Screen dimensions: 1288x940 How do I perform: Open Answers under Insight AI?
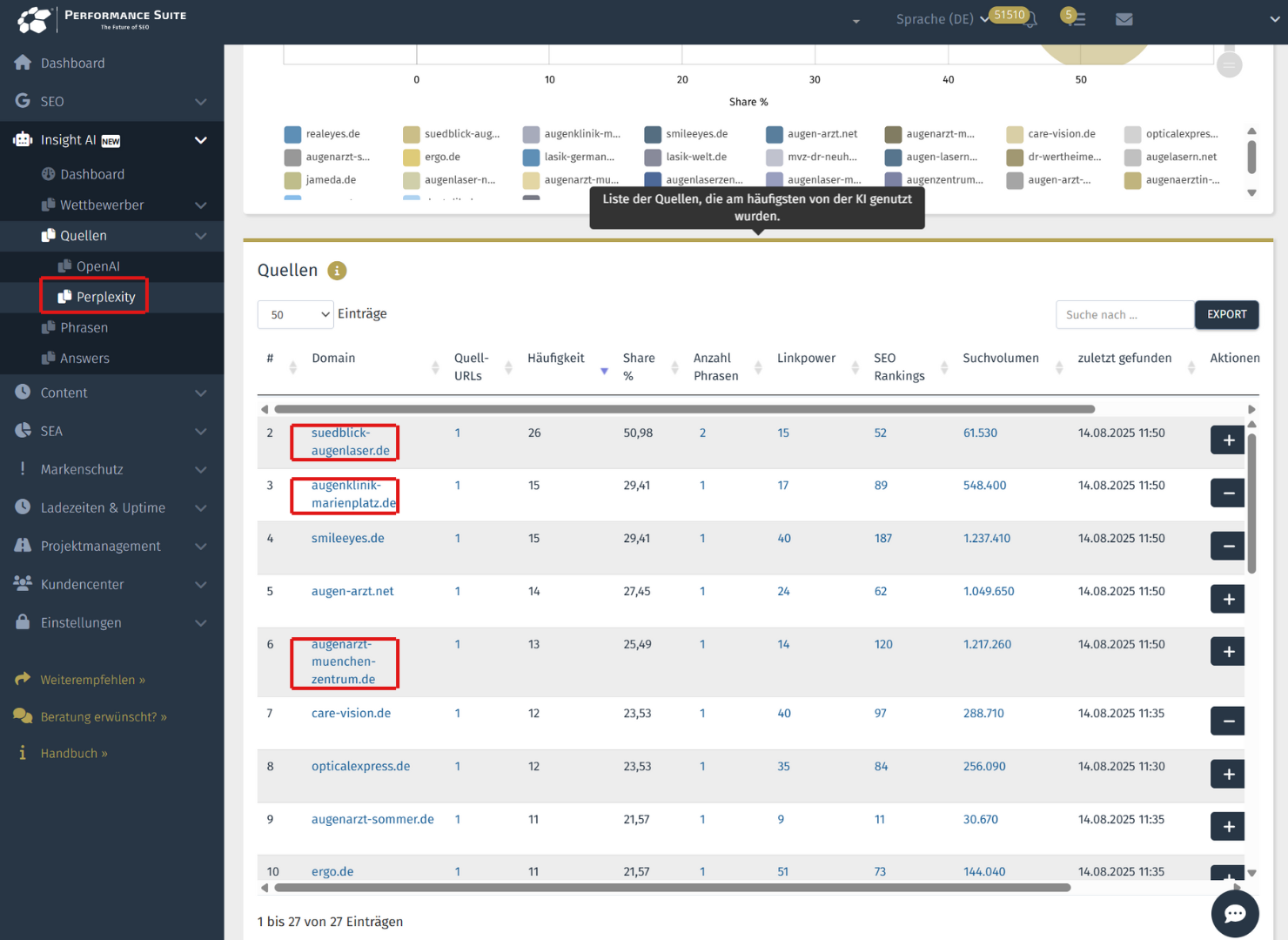click(x=84, y=358)
